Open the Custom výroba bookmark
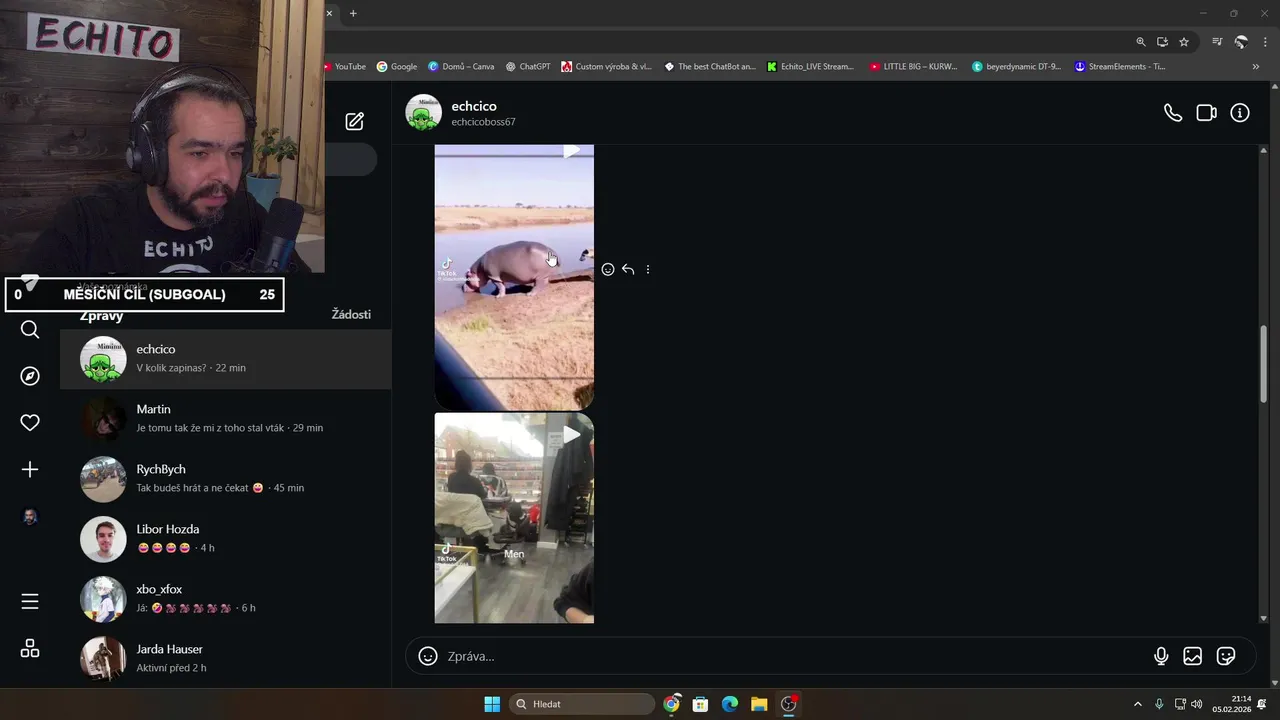The width and height of the screenshot is (1280, 720). click(607, 67)
